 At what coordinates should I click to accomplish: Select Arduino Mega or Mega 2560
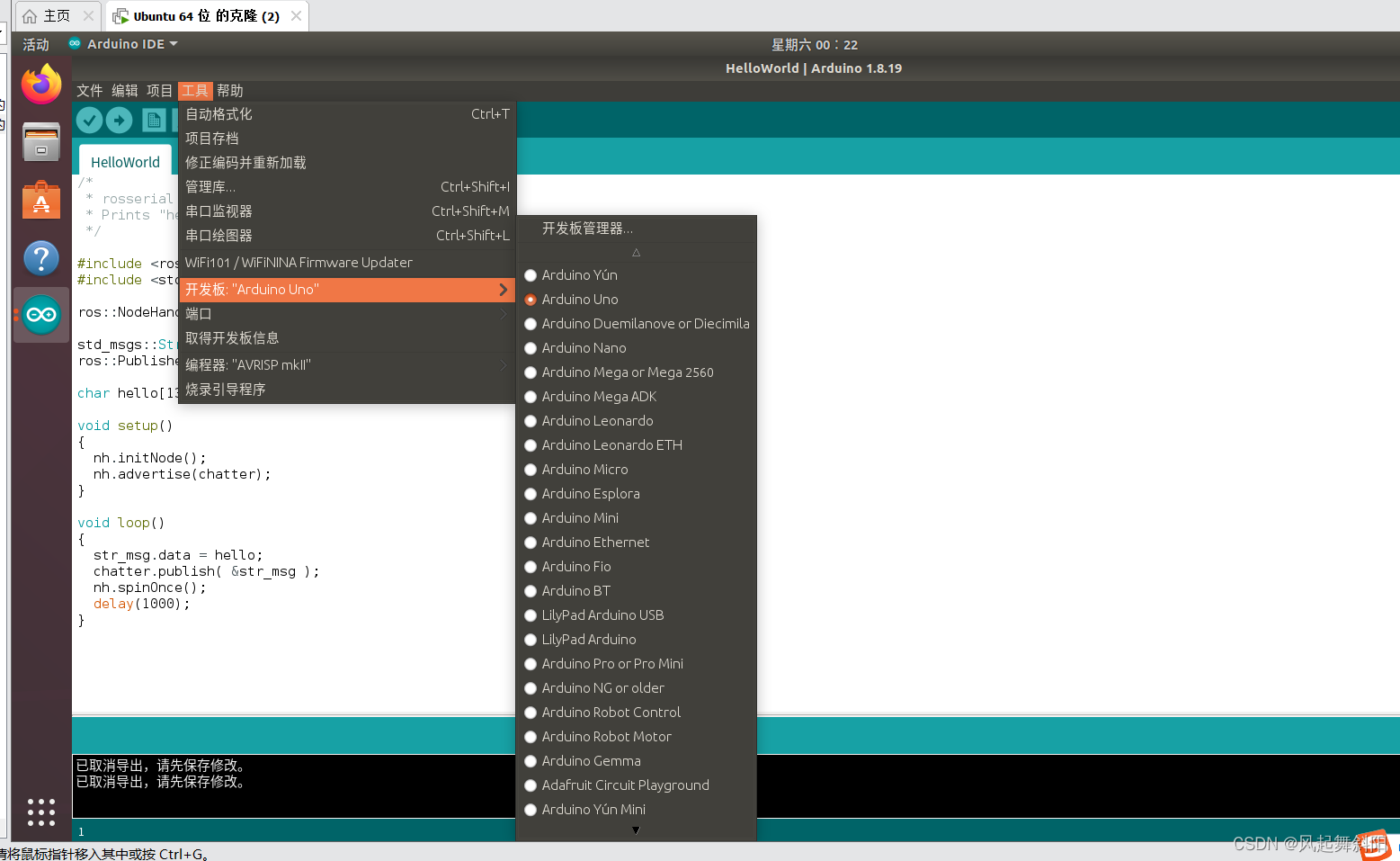(637, 372)
